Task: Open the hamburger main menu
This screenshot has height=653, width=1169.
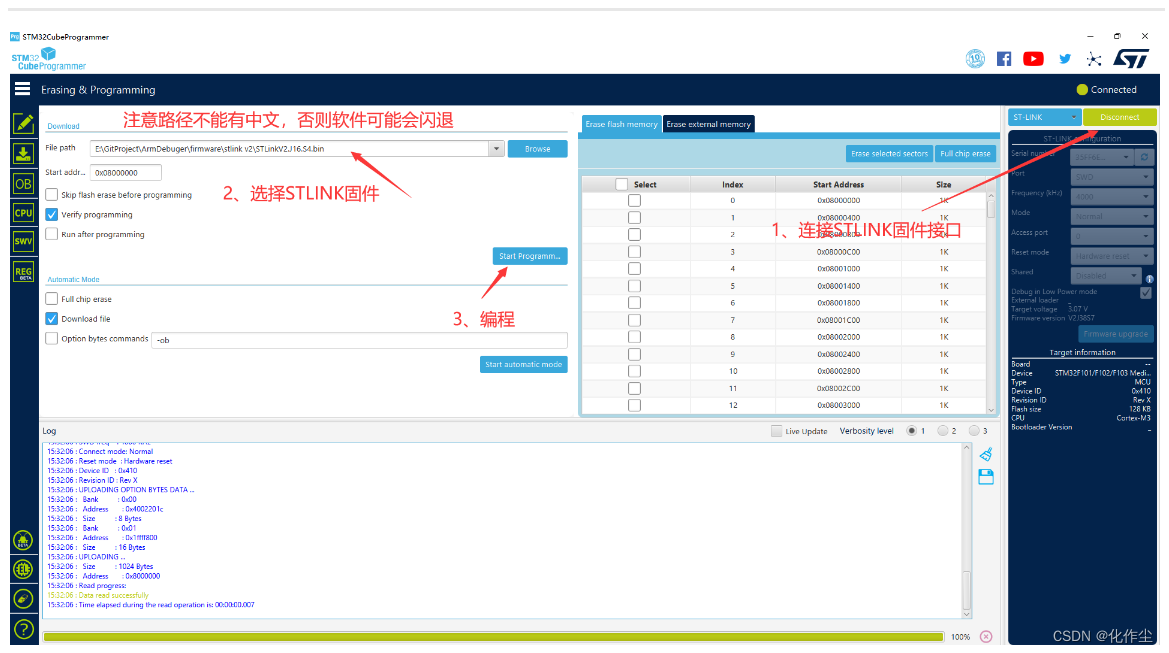Action: [x=22, y=89]
